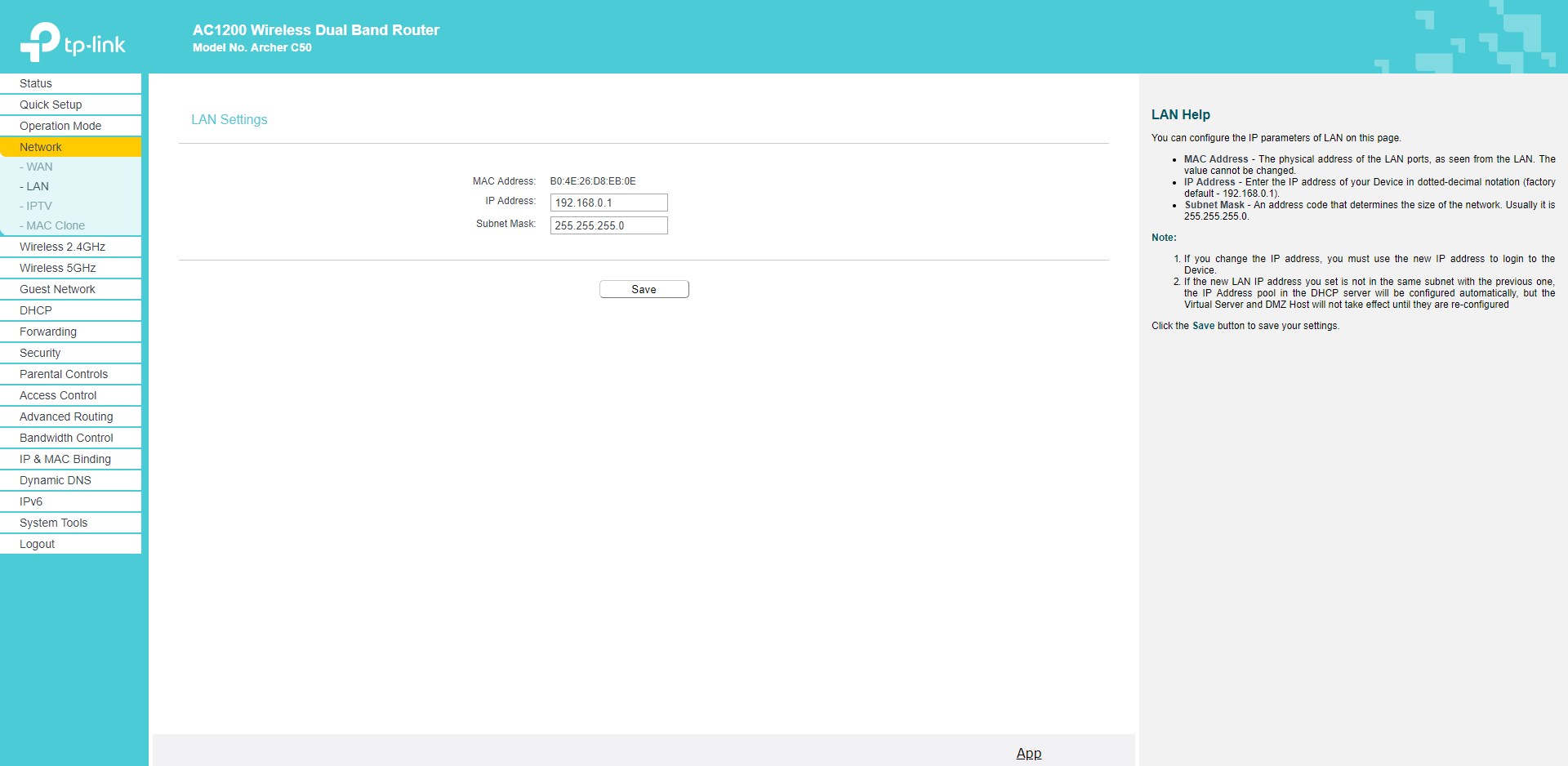Open Parental Controls page
Screen dimensions: 1568x766
pyautogui.click(x=64, y=374)
